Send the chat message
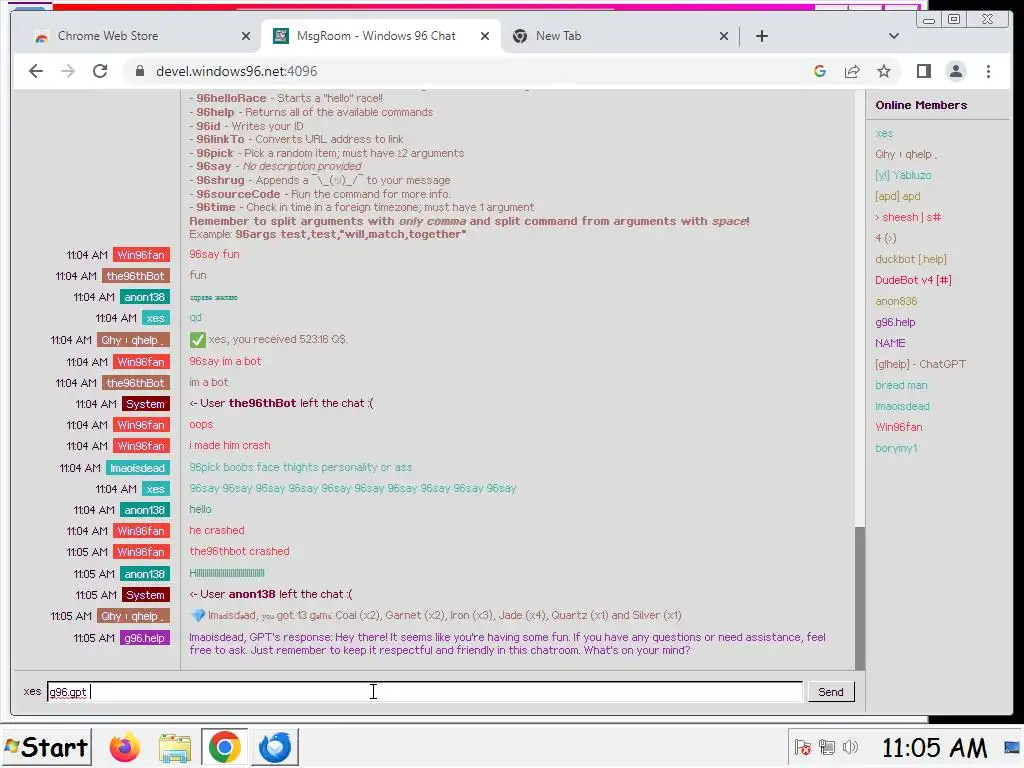 [x=831, y=692]
